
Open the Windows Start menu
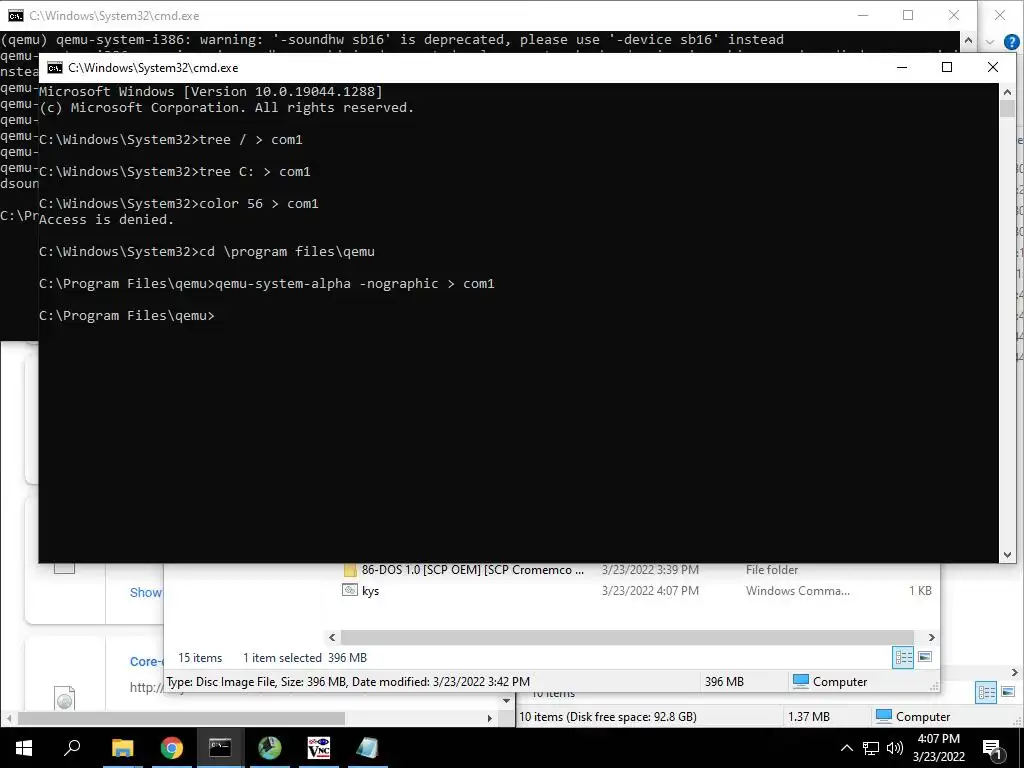pos(24,748)
